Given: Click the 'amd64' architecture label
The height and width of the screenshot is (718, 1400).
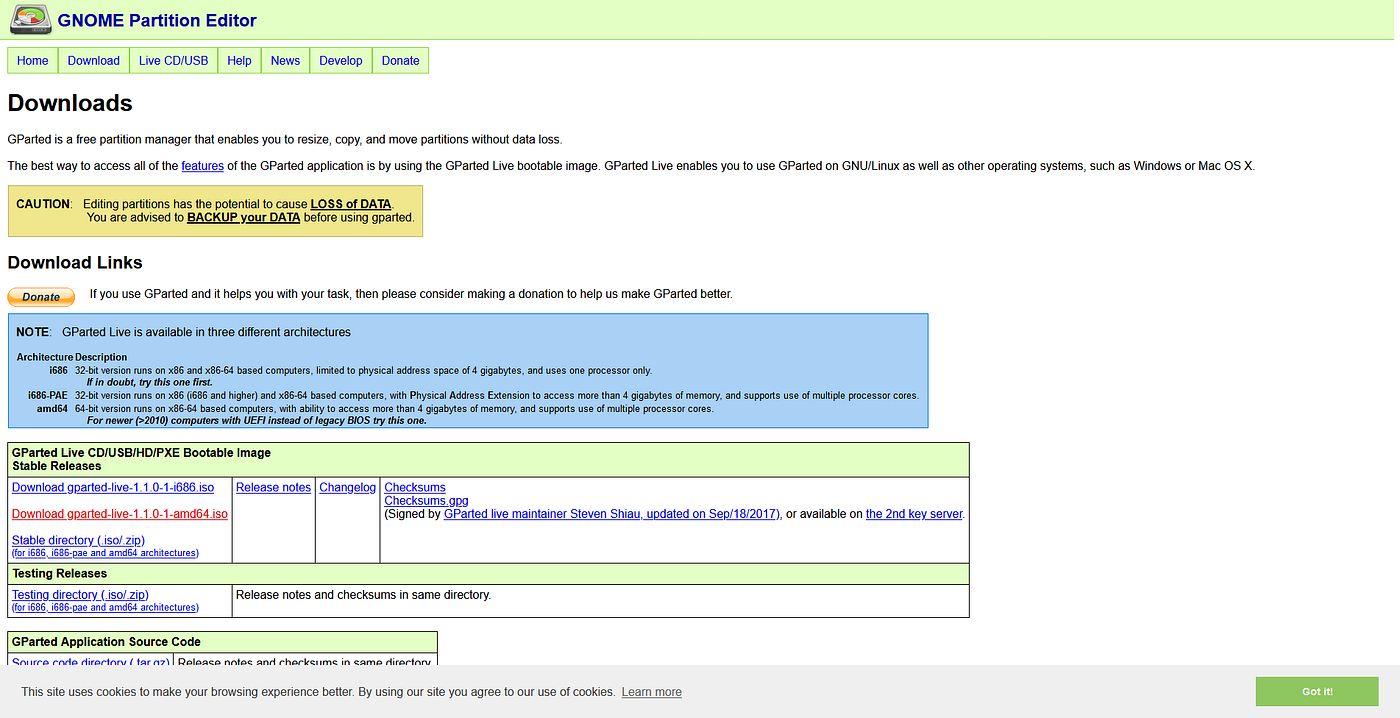Looking at the screenshot, I should (53, 409).
